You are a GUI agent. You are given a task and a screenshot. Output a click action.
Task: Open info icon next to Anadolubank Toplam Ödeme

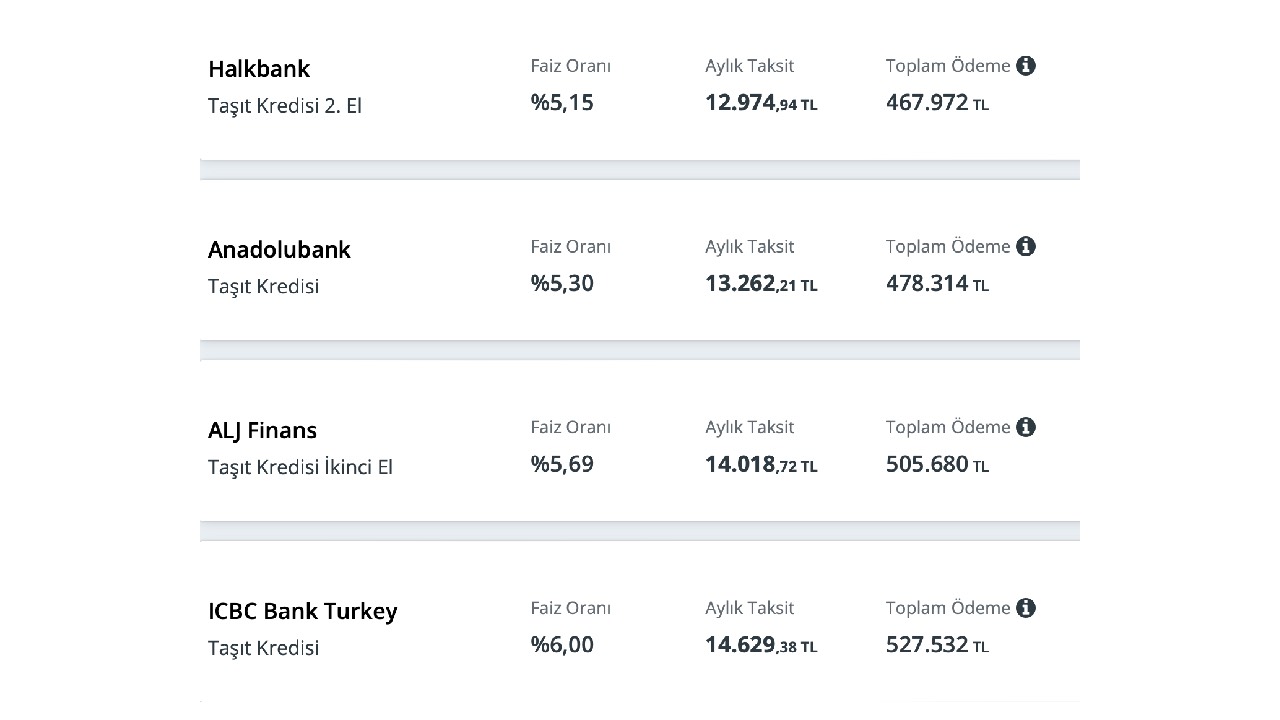point(1026,247)
